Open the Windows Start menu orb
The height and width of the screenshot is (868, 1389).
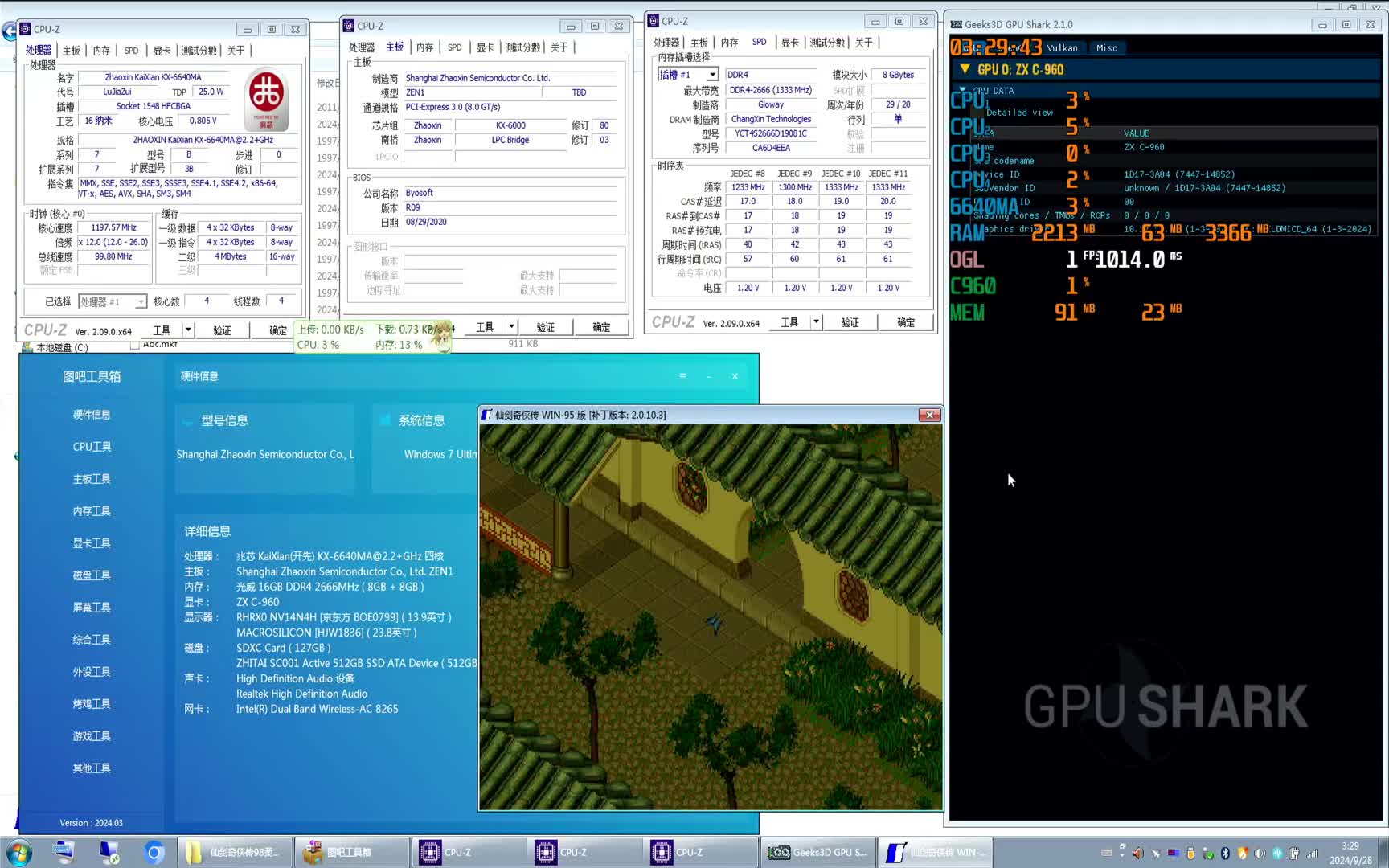click(19, 852)
